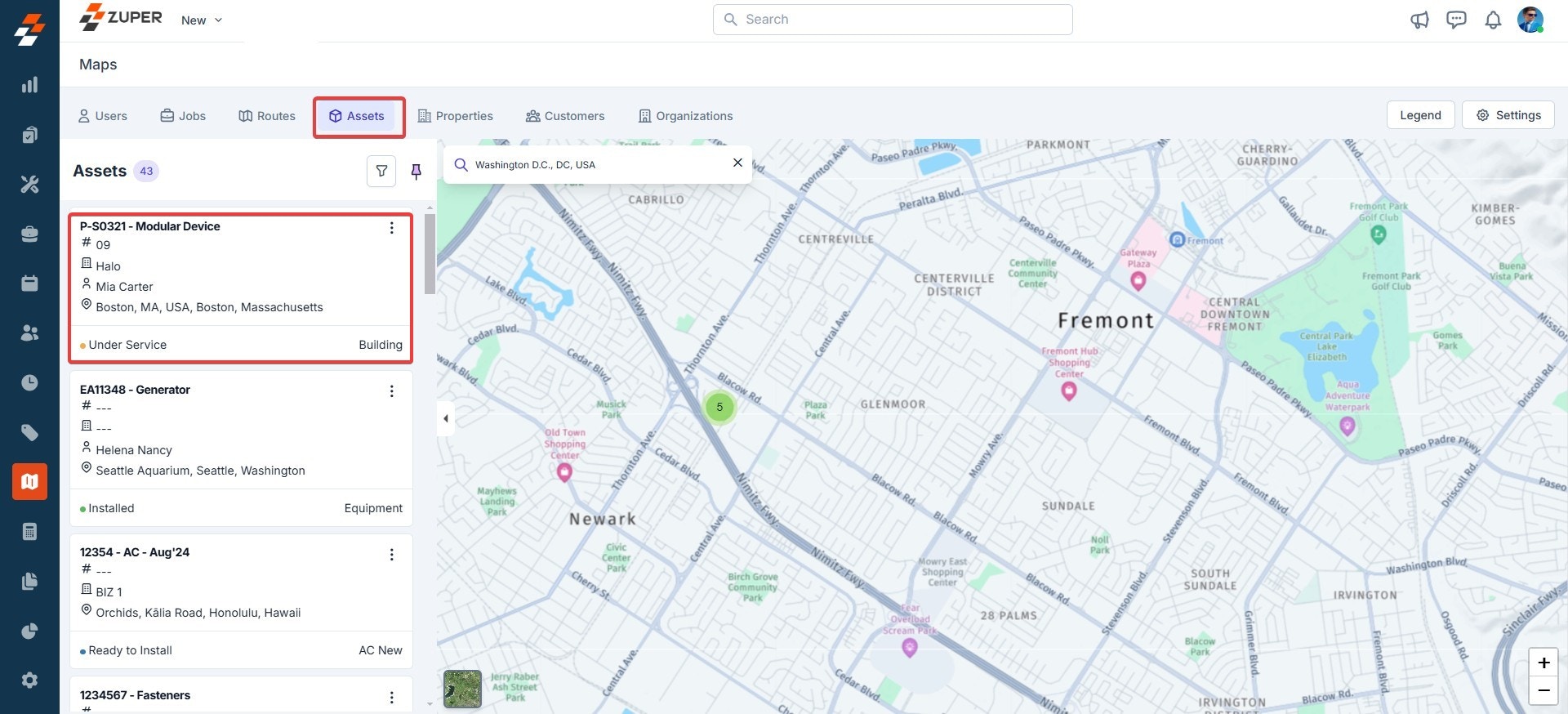Open the notifications bell

pos(1493,20)
